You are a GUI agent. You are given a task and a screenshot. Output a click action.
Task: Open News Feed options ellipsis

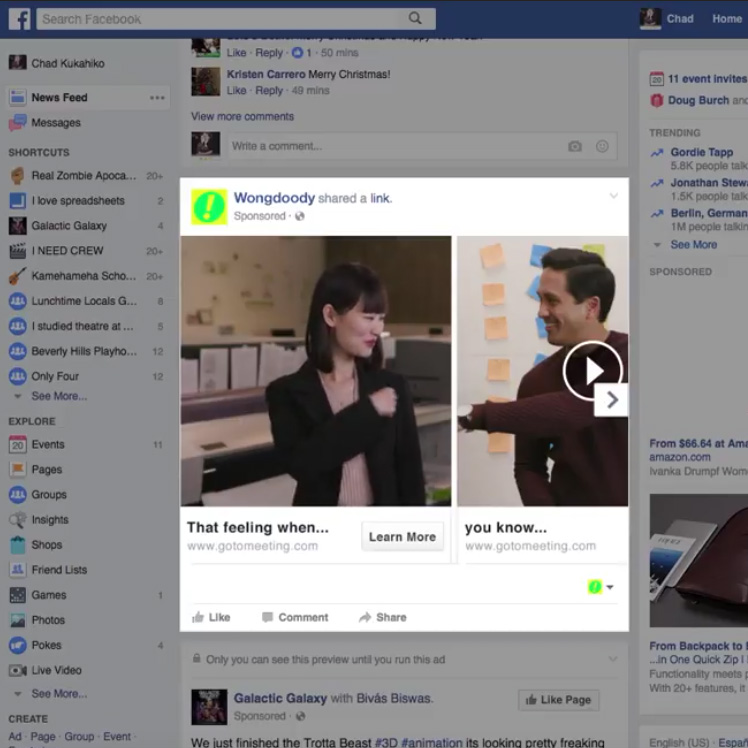[x=157, y=98]
